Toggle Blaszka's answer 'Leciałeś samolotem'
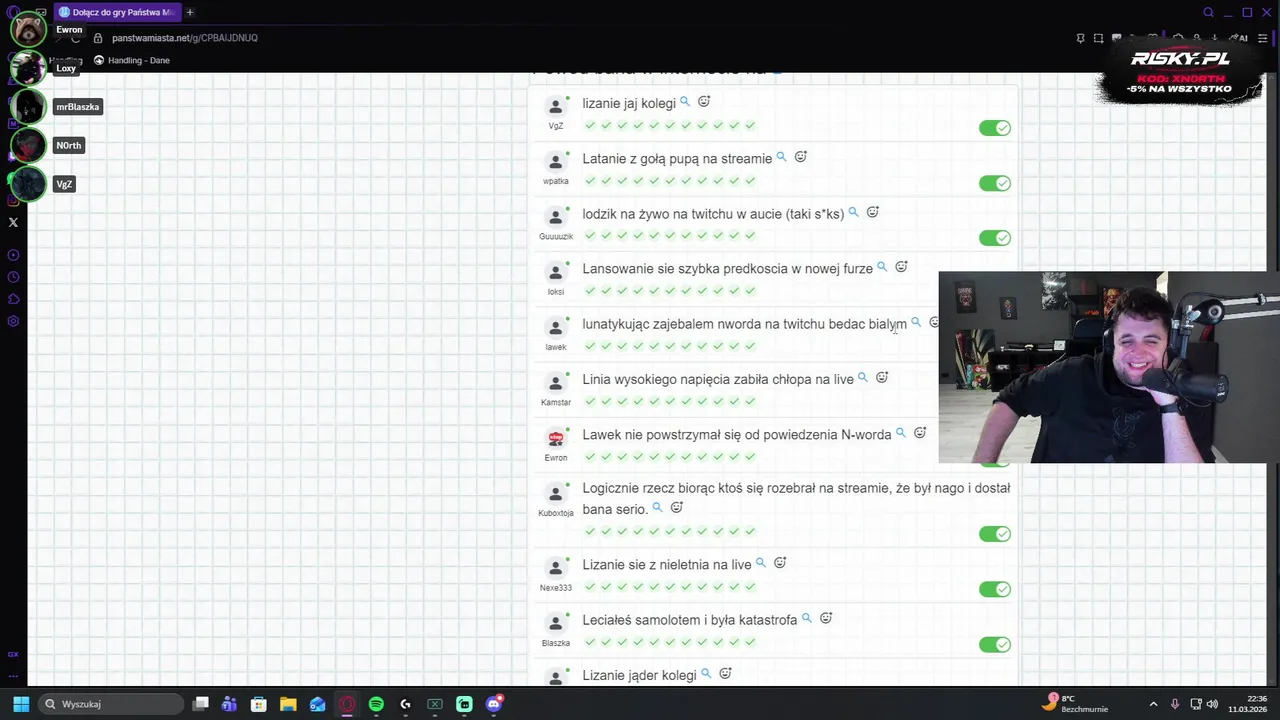This screenshot has height=720, width=1280. tap(995, 644)
